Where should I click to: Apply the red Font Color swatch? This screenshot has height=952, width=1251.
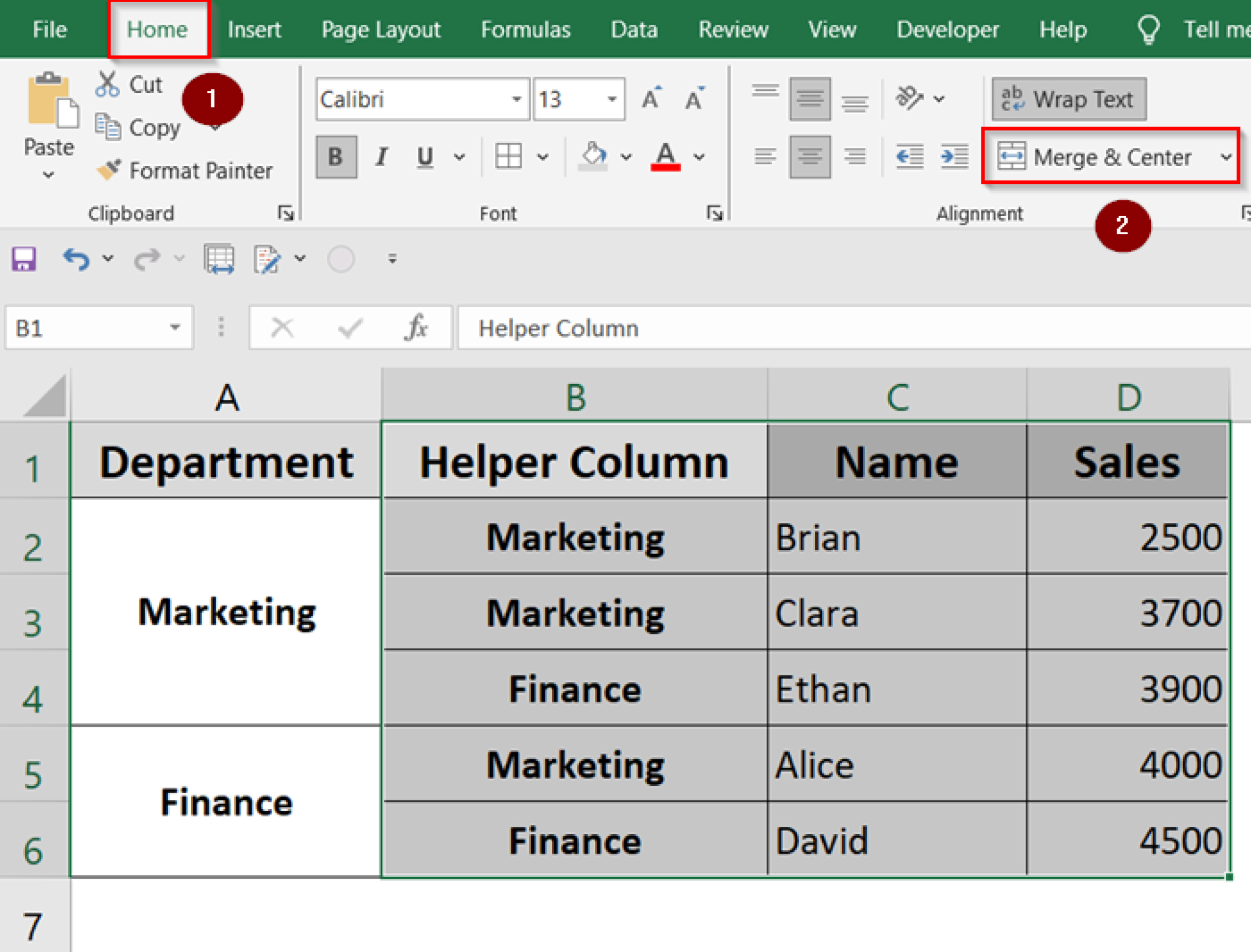click(665, 157)
